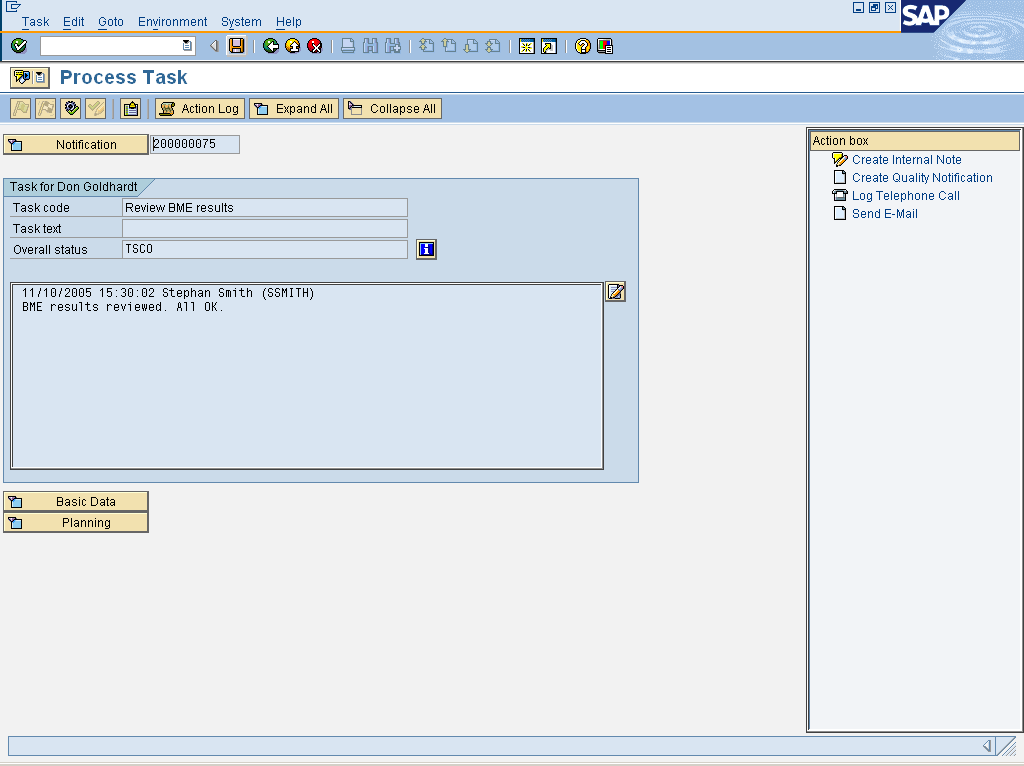Screen dimensions: 1024x766
Task: Open the System menu
Action: 241,22
